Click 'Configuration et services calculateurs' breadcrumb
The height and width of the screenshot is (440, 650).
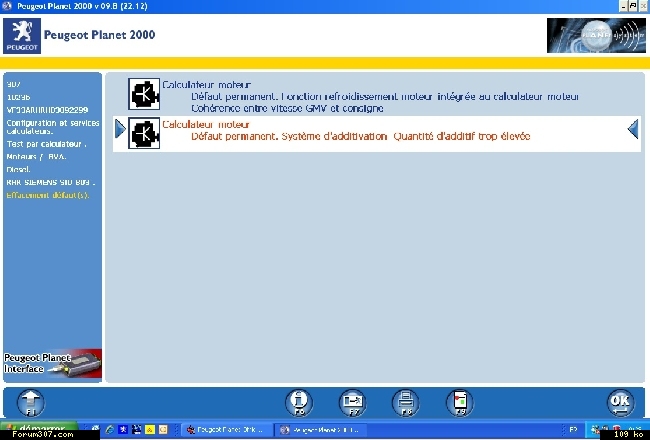coord(53,127)
